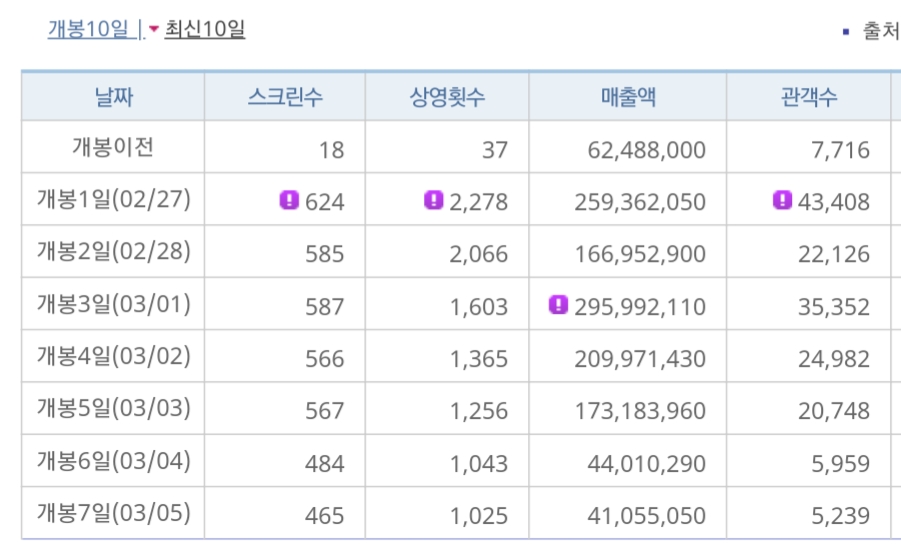Click the 스크린수 column header
This screenshot has height=552, width=901.
(x=285, y=97)
